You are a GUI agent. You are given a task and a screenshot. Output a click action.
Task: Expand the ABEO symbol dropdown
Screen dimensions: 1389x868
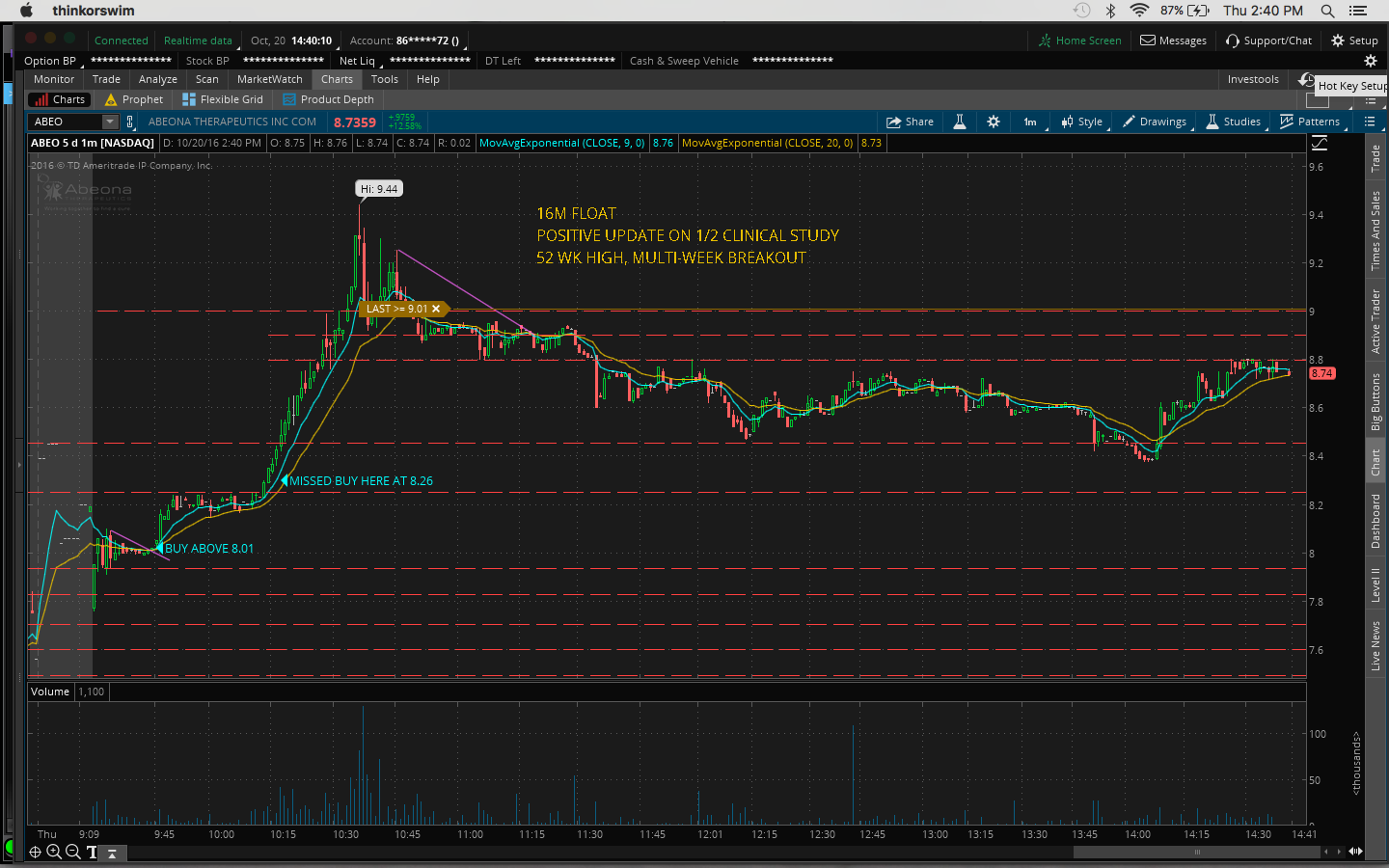pos(109,122)
